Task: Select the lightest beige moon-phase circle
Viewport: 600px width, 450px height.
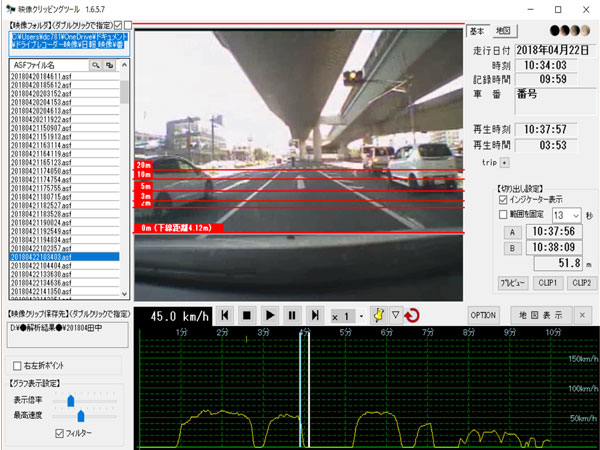Action: pos(585,31)
